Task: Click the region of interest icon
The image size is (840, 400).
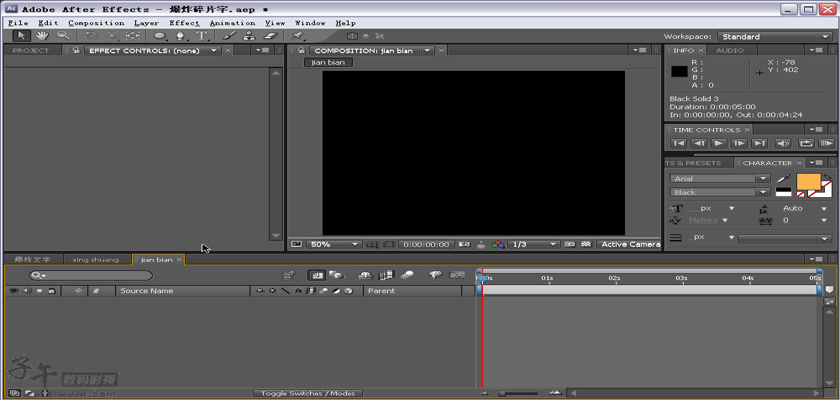Action: pyautogui.click(x=389, y=244)
